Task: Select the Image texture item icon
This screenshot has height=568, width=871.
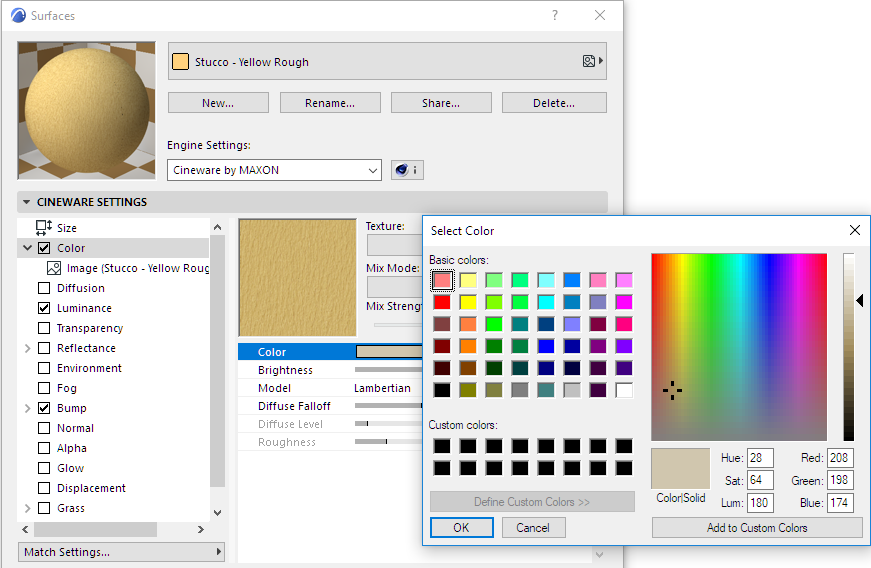Action: click(x=55, y=268)
